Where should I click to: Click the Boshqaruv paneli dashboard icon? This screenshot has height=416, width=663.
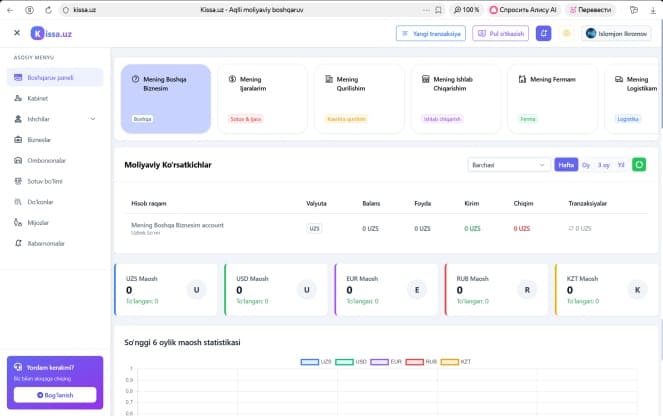point(18,77)
